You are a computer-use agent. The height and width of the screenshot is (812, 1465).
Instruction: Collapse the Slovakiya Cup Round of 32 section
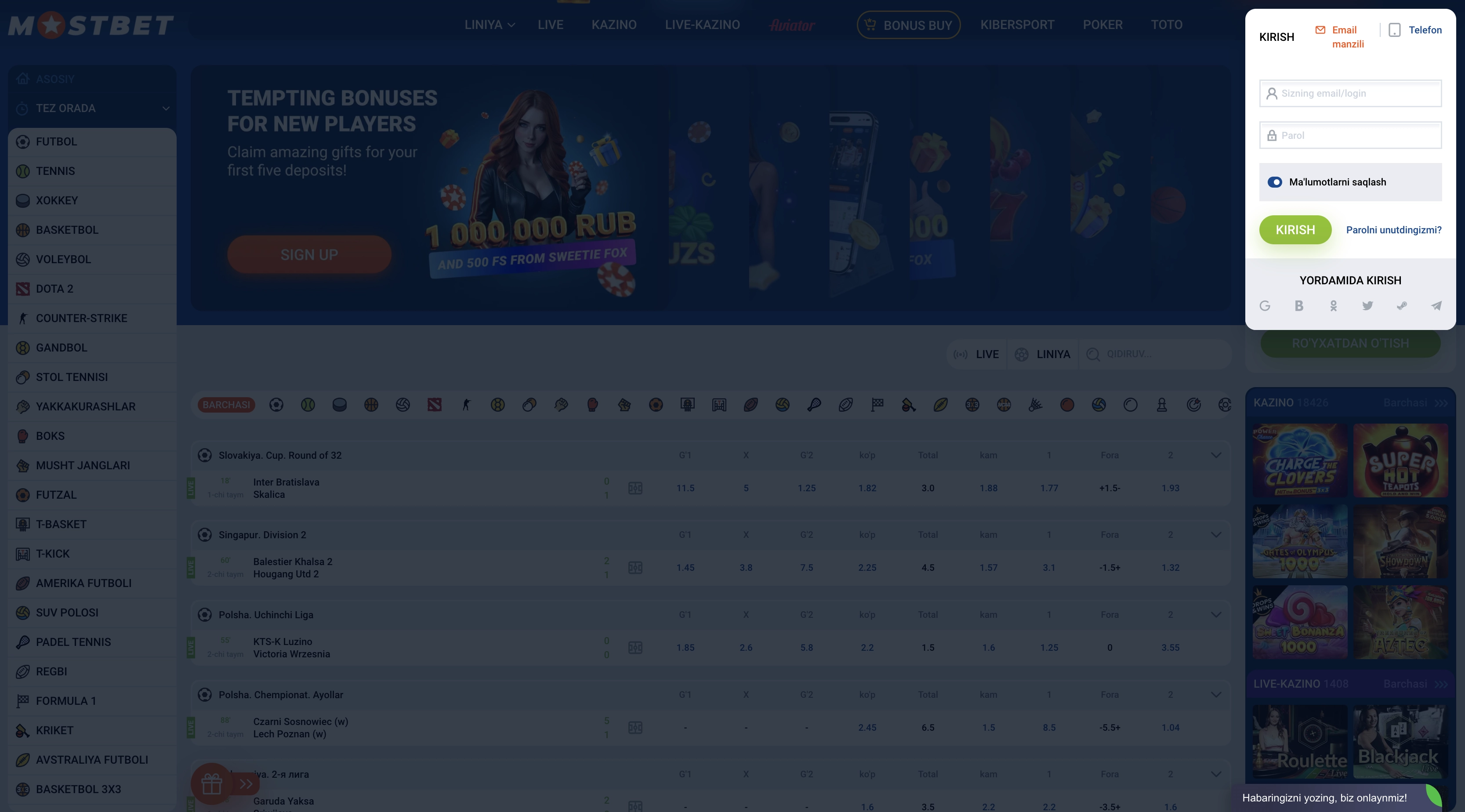click(1216, 455)
